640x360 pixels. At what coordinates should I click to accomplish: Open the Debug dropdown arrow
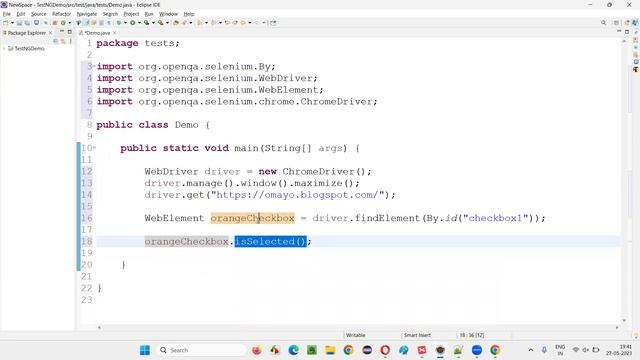pos(125,23)
